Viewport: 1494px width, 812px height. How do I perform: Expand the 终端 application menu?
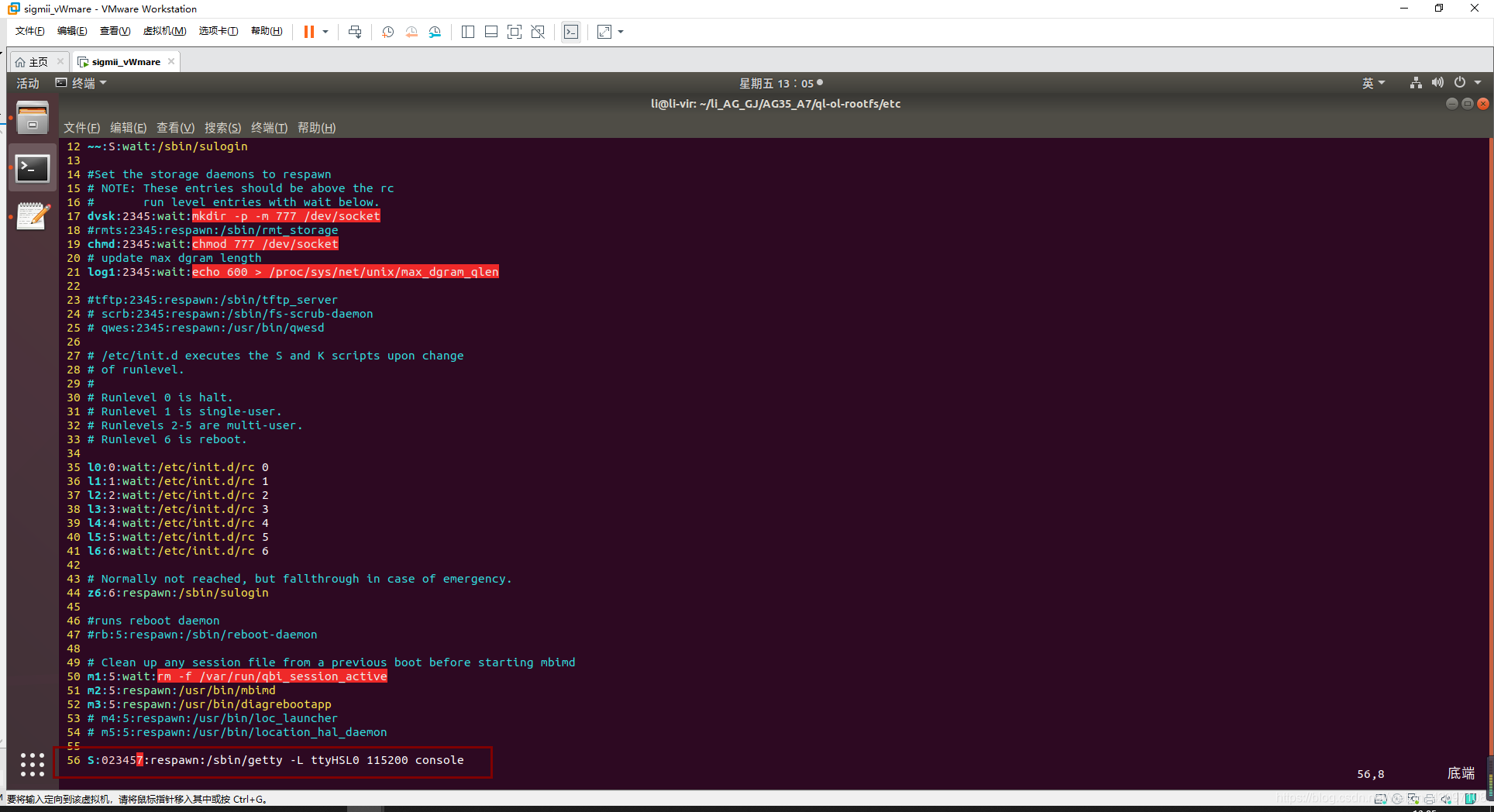[81, 83]
